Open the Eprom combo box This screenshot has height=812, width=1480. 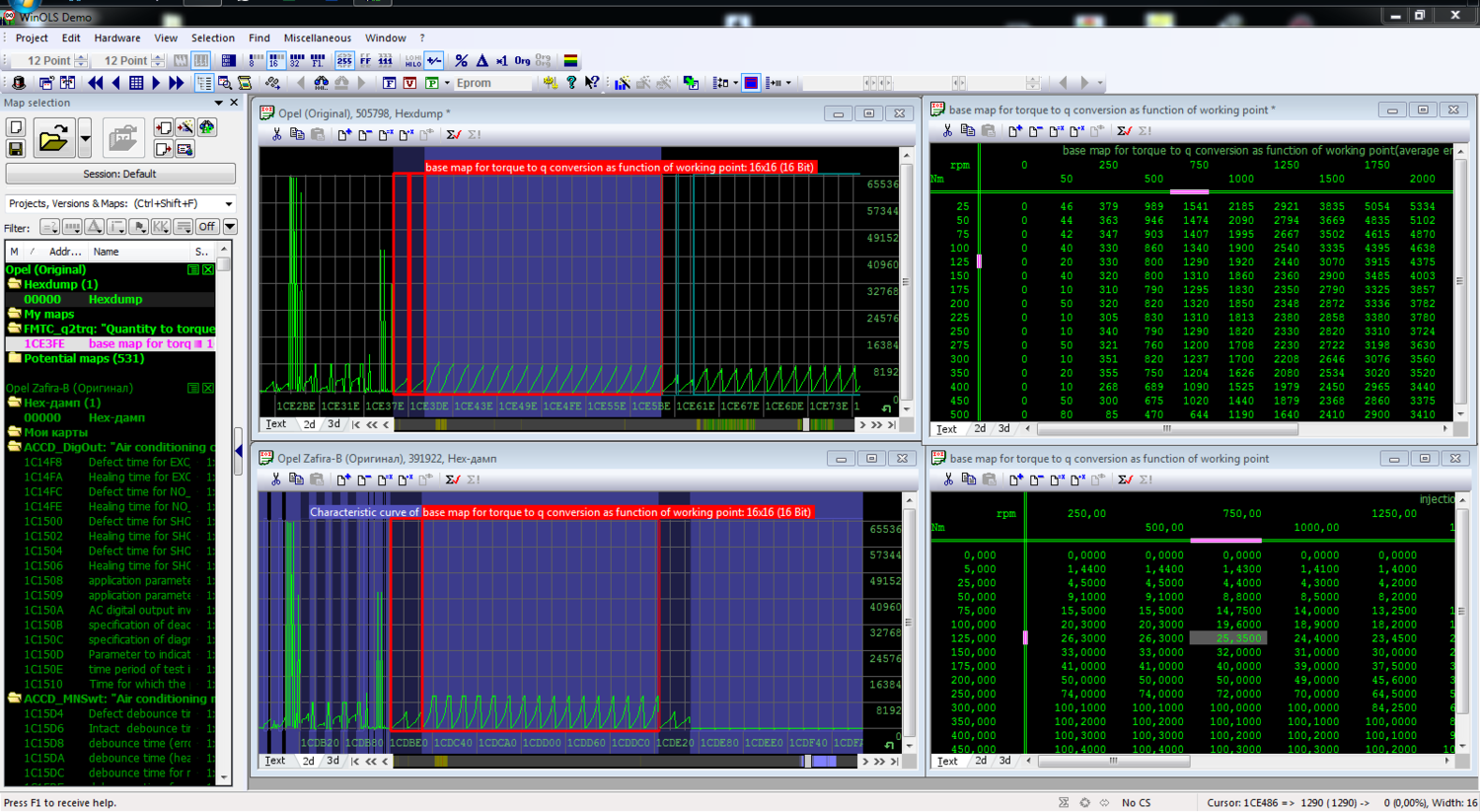(495, 83)
